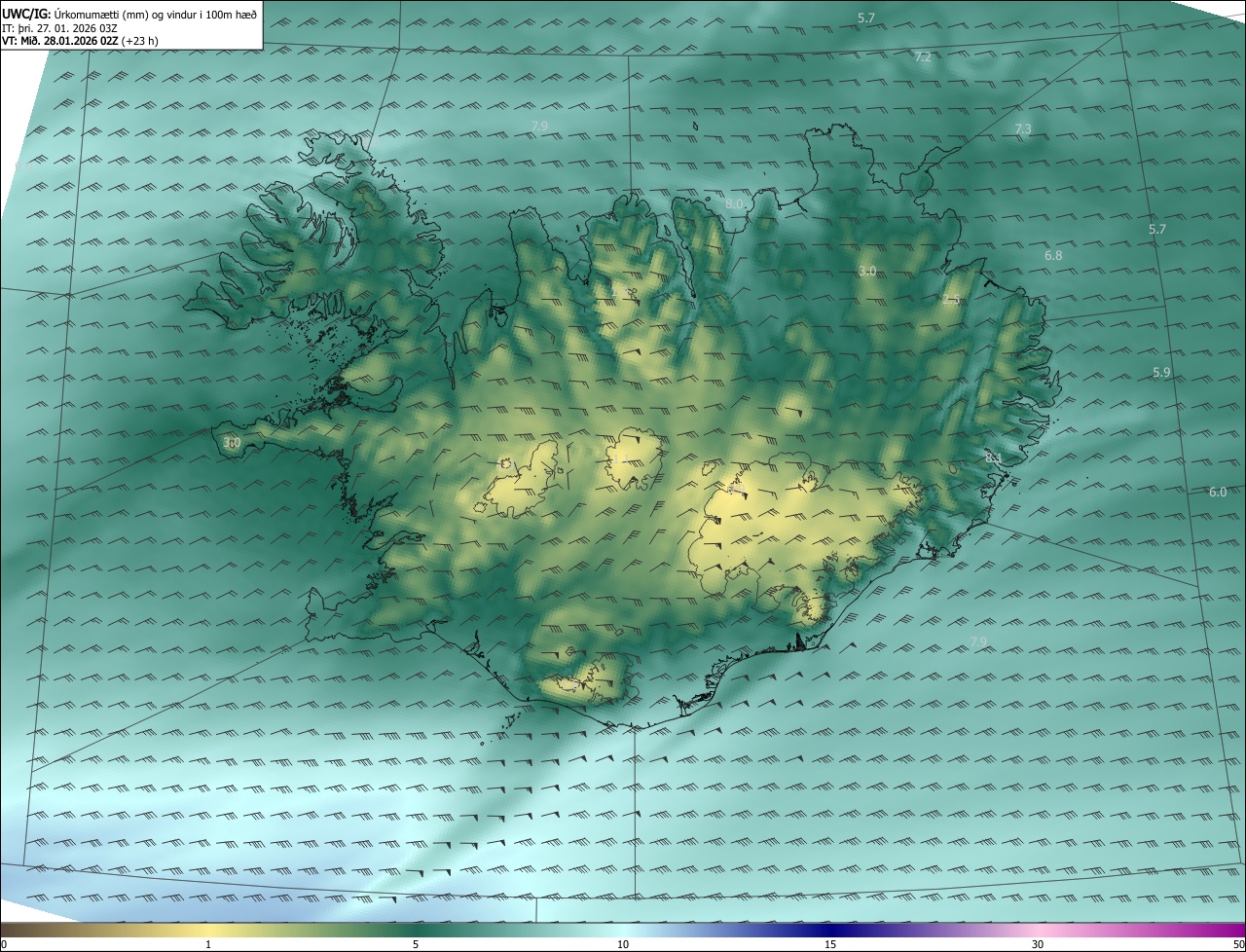
Task: Click the 8.1 value label in the eastern fjords
Action: (x=994, y=458)
